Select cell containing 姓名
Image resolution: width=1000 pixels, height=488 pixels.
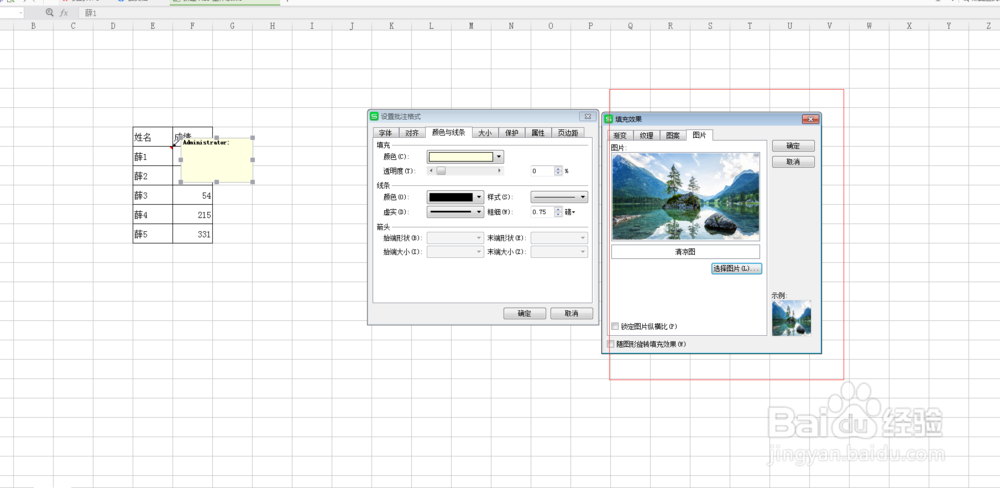[152, 137]
